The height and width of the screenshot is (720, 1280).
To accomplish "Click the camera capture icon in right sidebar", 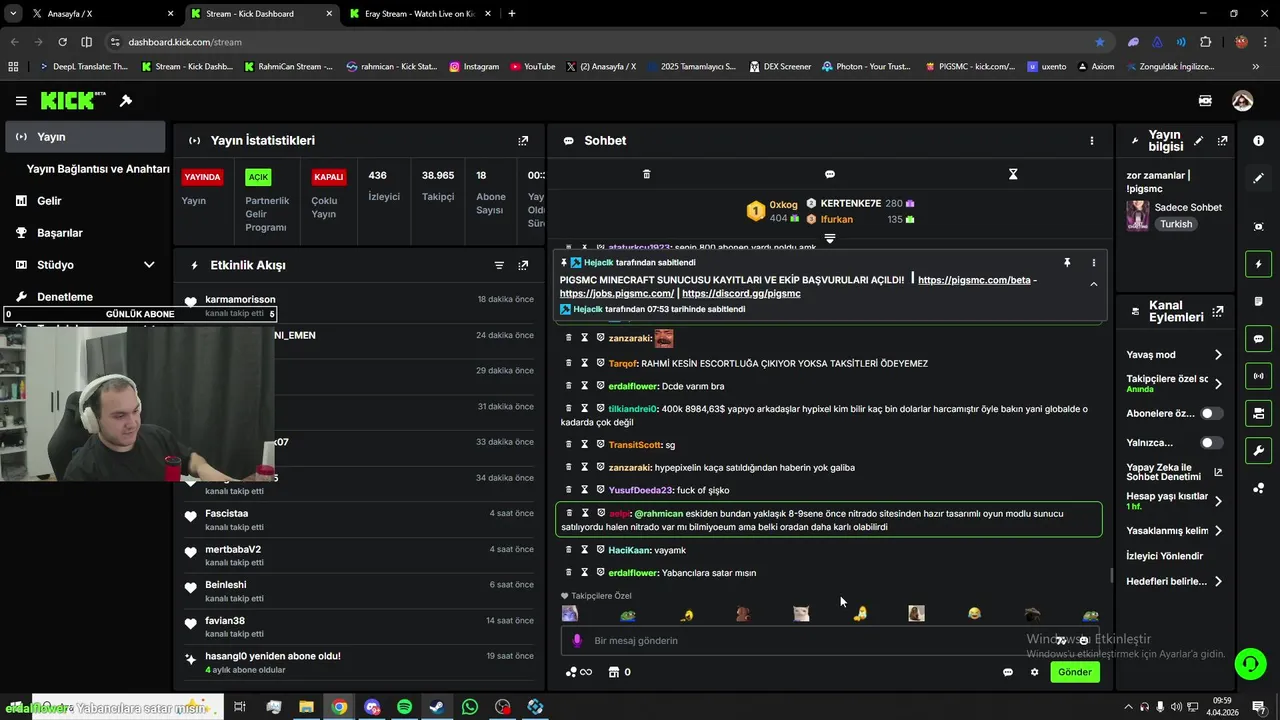I will click(x=1258, y=227).
